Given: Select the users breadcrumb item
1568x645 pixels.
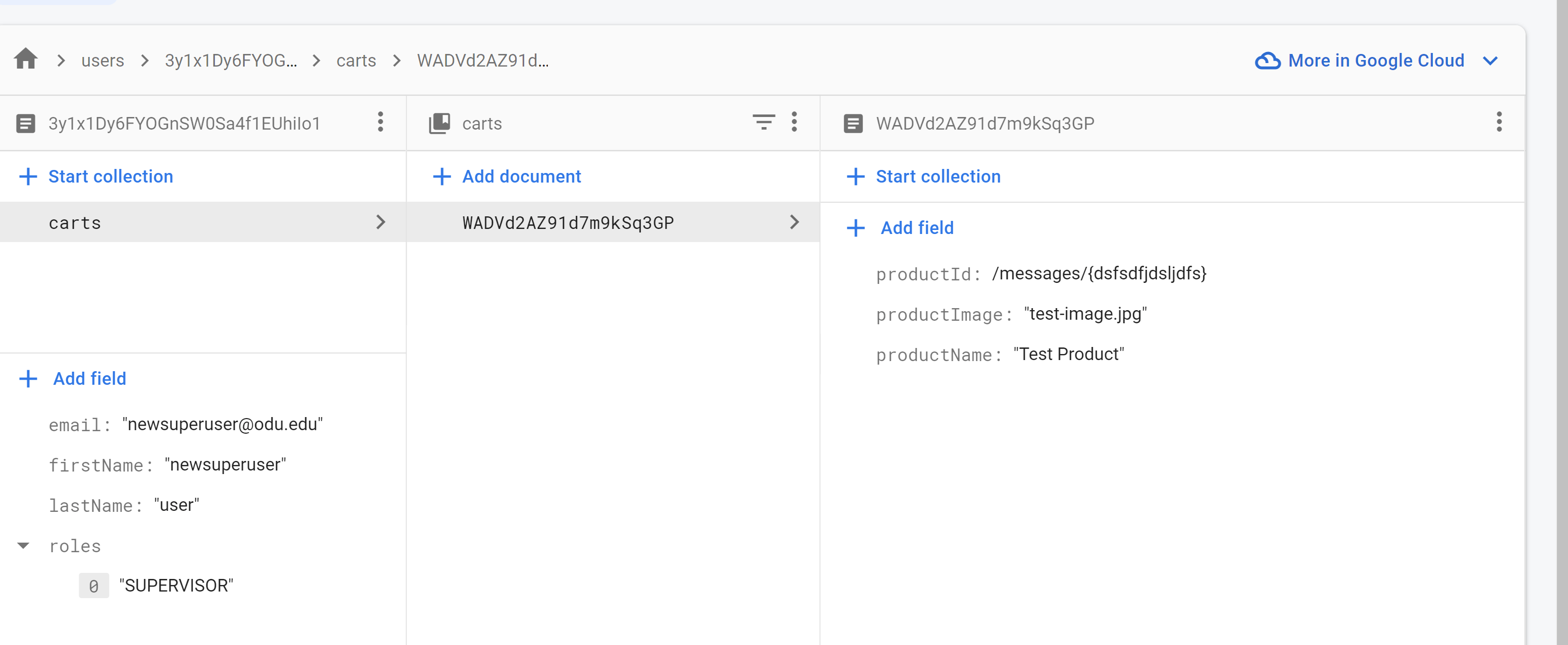Looking at the screenshot, I should (x=102, y=60).
